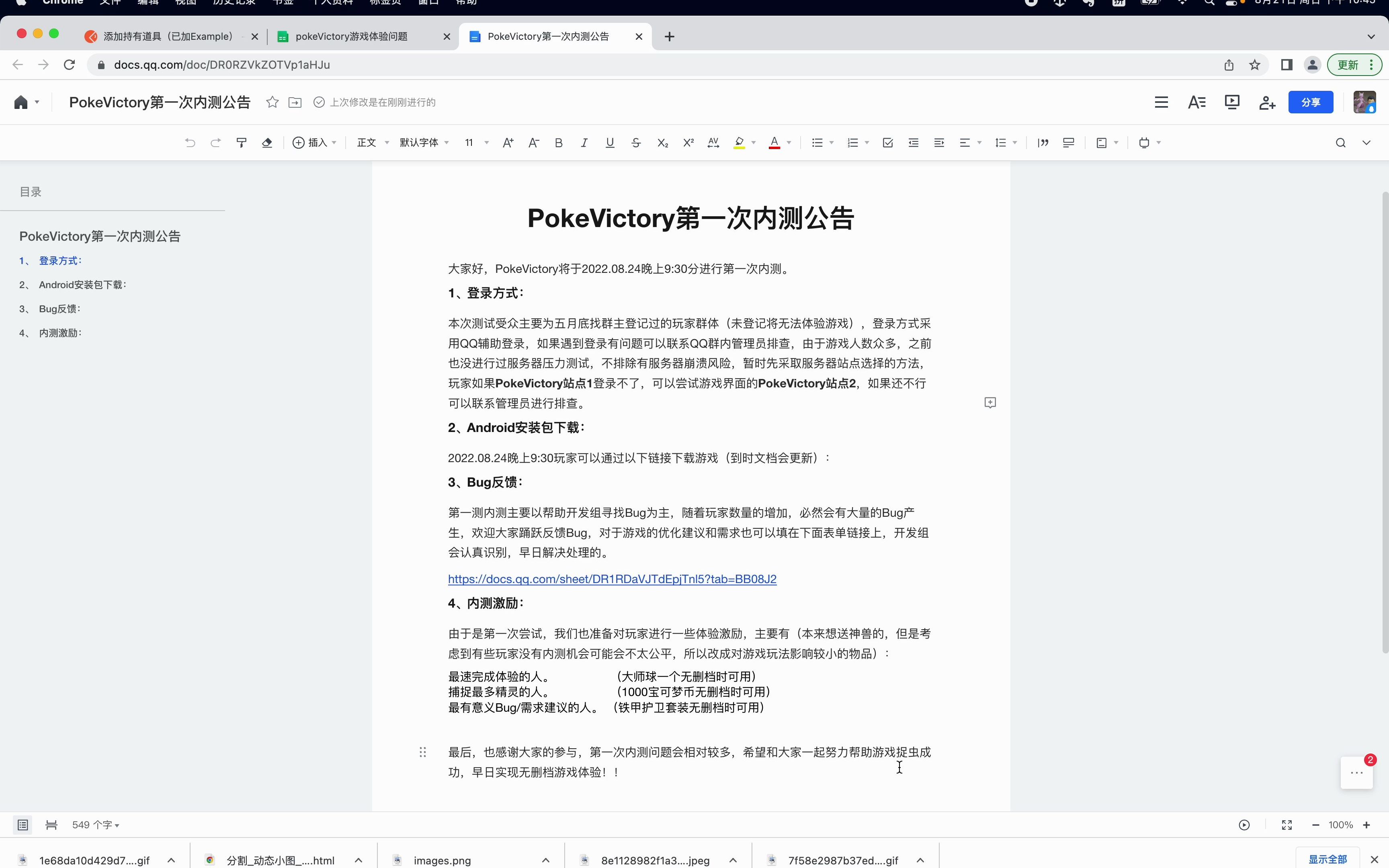Open highlight color dropdown arrow
This screenshot has height=868, width=1389.
[754, 143]
